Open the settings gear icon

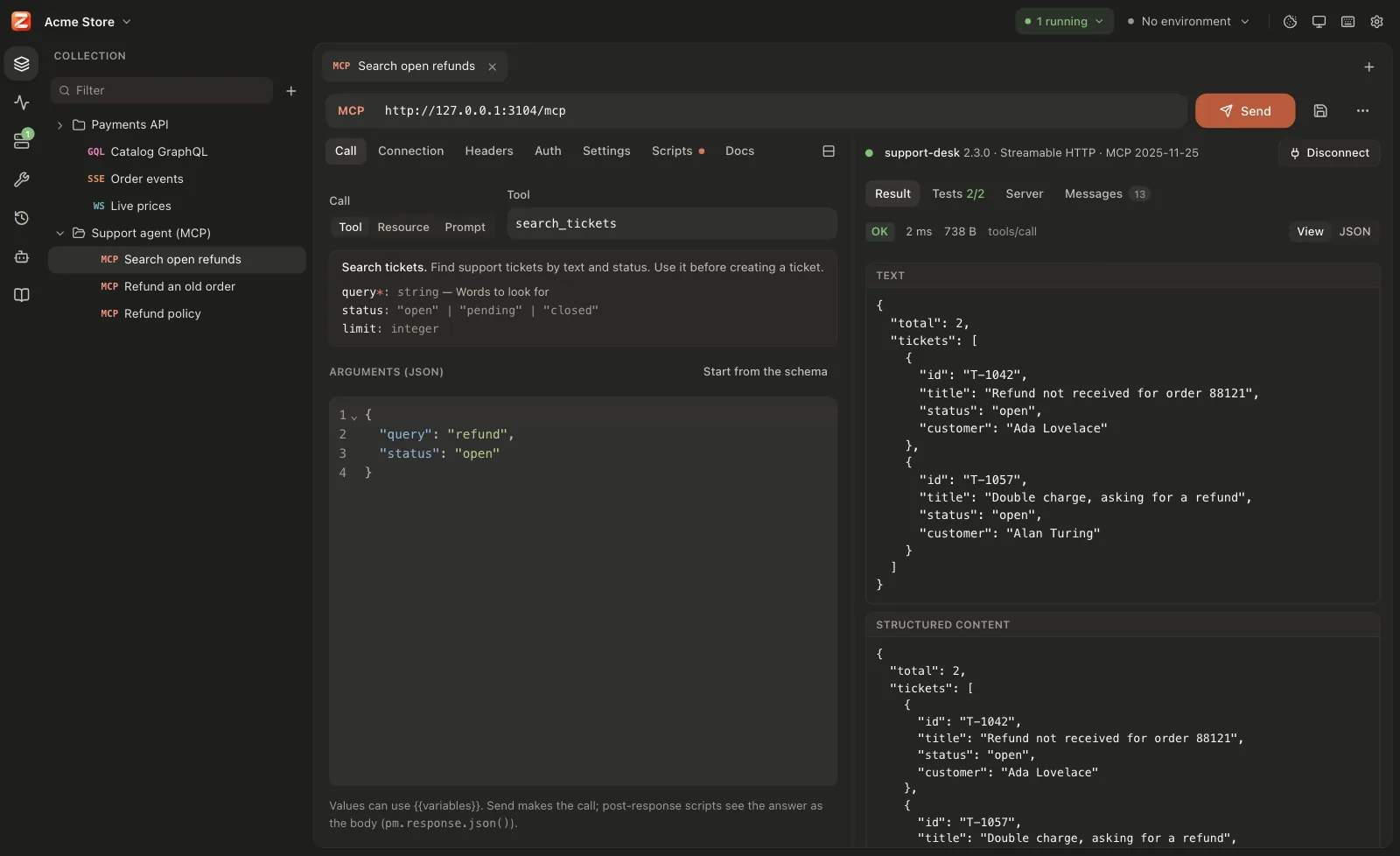[x=1376, y=22]
